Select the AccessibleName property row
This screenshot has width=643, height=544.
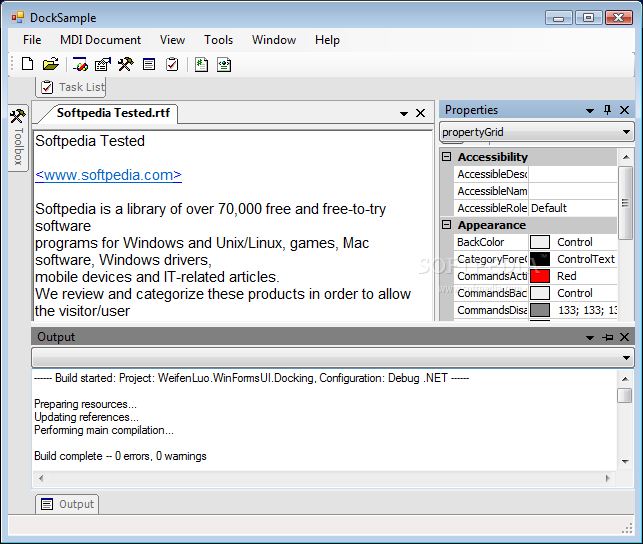pos(535,191)
